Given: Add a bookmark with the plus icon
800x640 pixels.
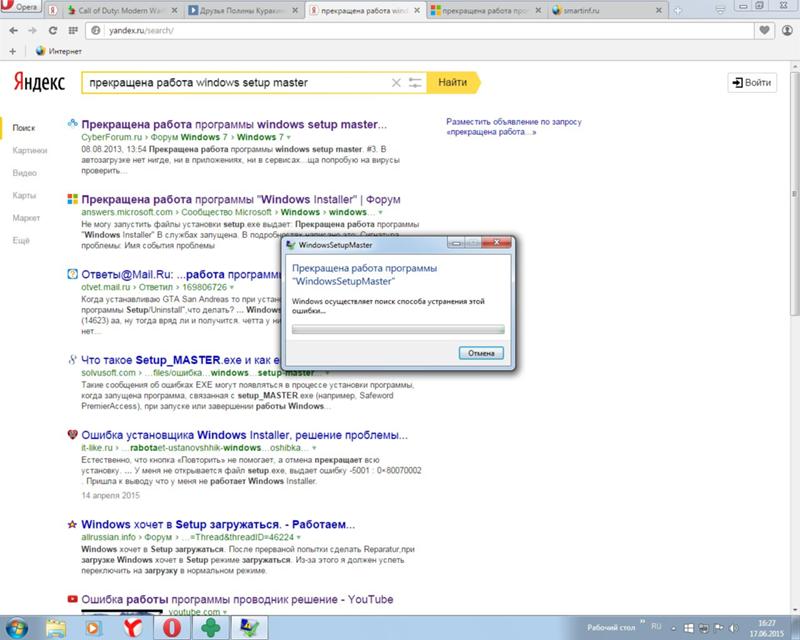Looking at the screenshot, I should coord(12,51).
